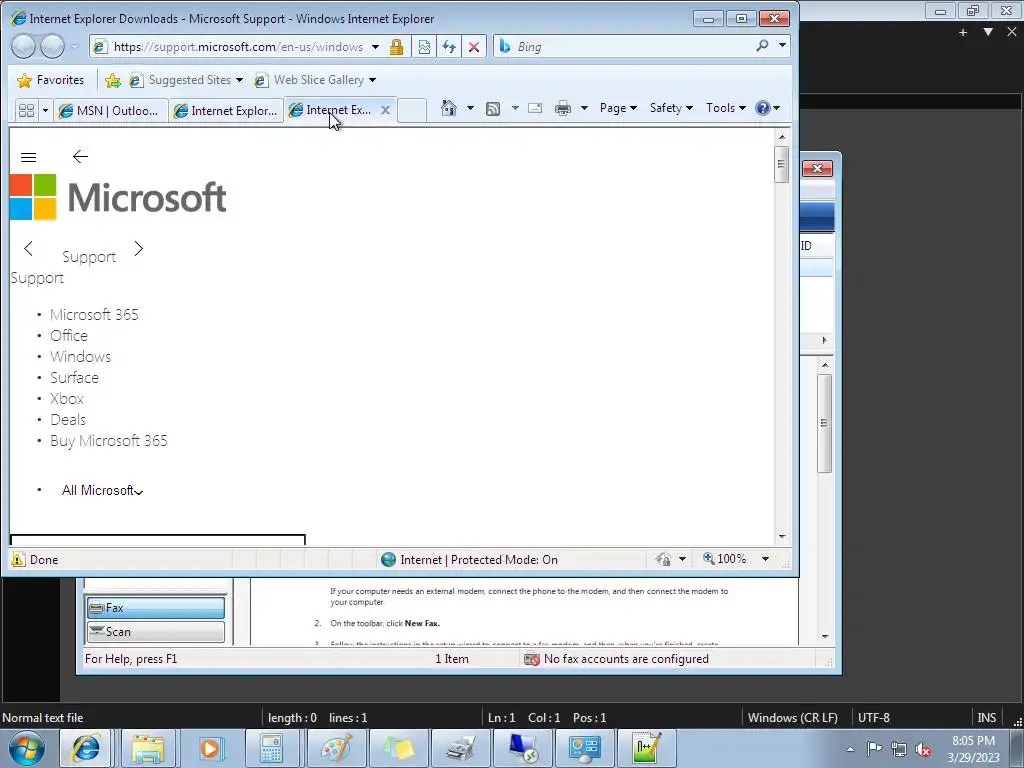The image size is (1024, 768).
Task: Click scroll down arrow of IE page
Action: point(782,537)
